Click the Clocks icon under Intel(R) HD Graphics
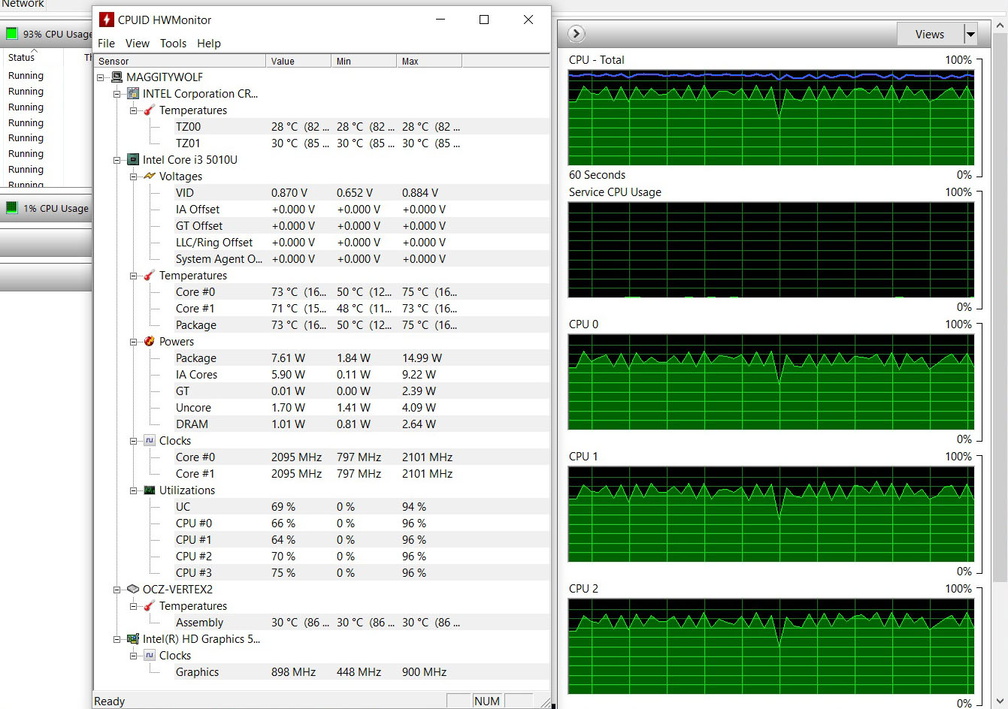The height and width of the screenshot is (709, 1008). click(x=150, y=655)
